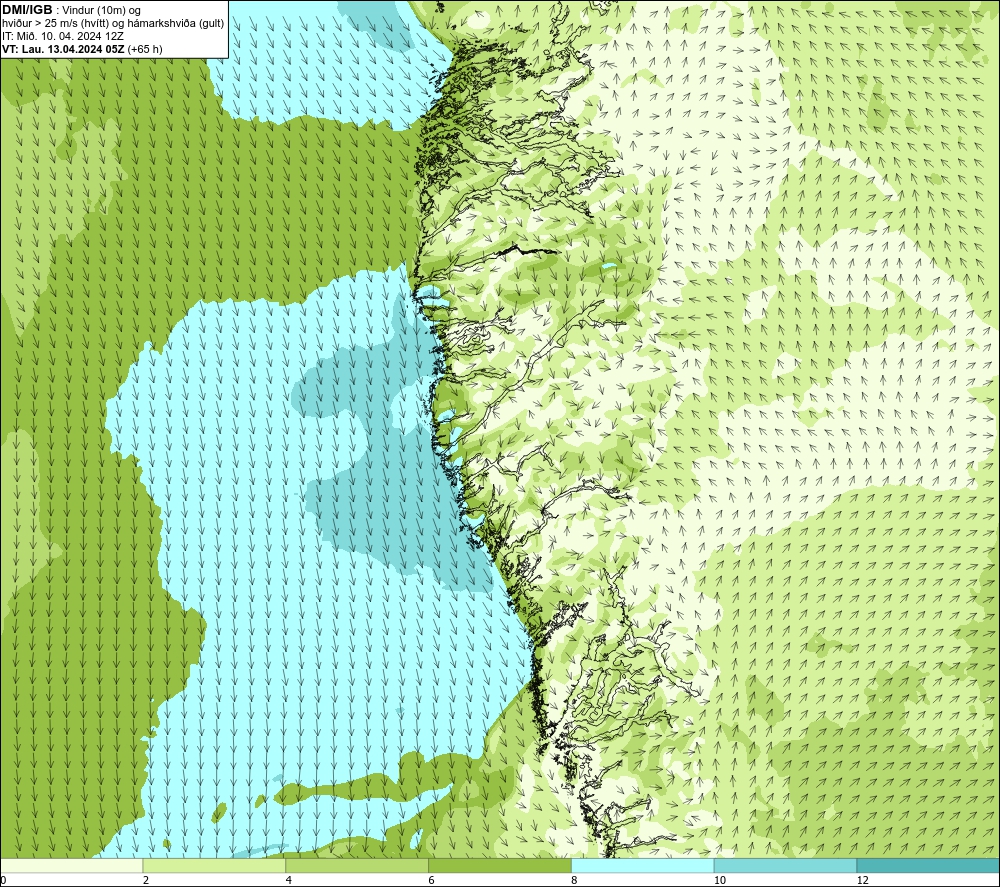The image size is (1000, 887).
Task: Click the DMI/IGB title text
Action: pos(27,10)
